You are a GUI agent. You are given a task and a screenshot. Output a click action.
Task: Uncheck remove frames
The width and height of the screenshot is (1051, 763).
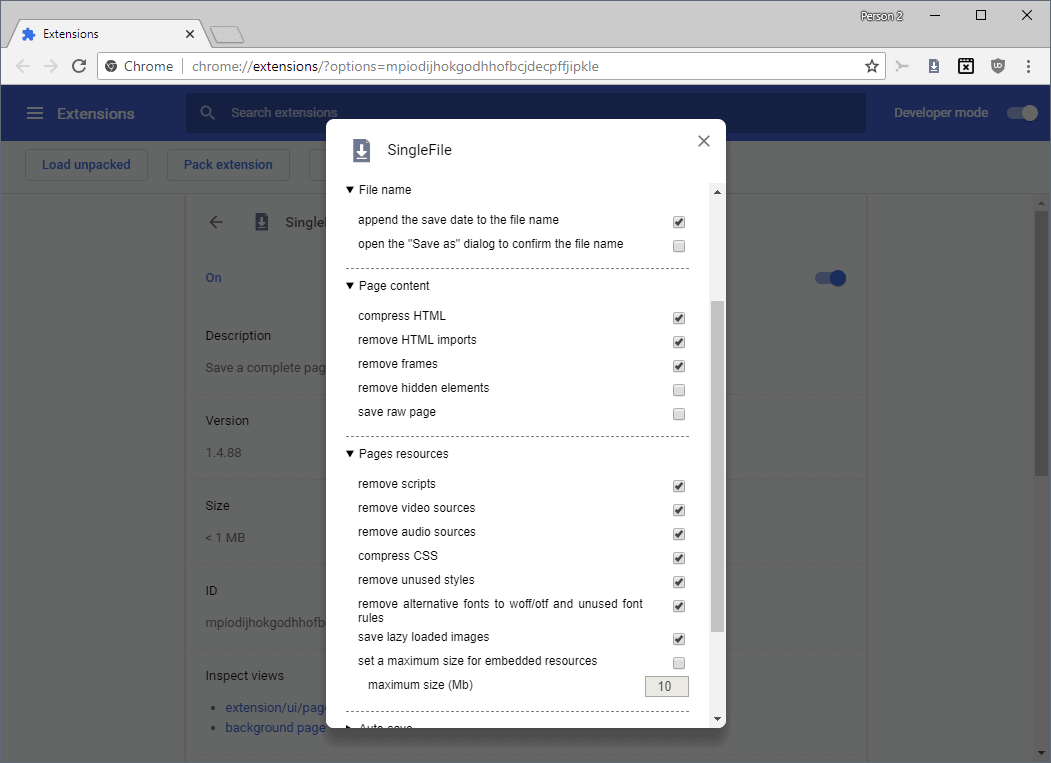pyautogui.click(x=678, y=366)
